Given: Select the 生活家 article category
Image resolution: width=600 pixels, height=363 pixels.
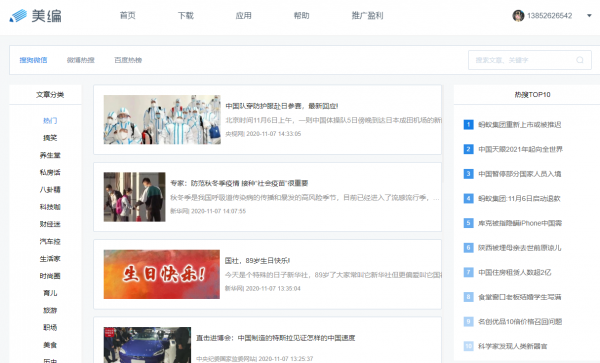Looking at the screenshot, I should pos(50,259).
